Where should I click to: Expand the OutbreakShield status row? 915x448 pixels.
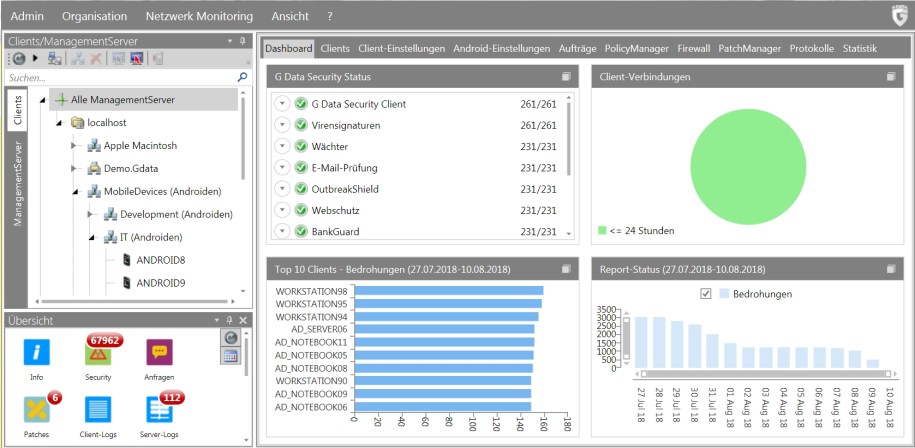point(282,189)
